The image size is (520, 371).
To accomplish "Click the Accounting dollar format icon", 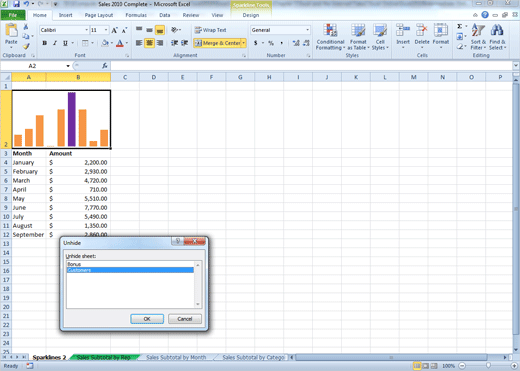I will (256, 43).
